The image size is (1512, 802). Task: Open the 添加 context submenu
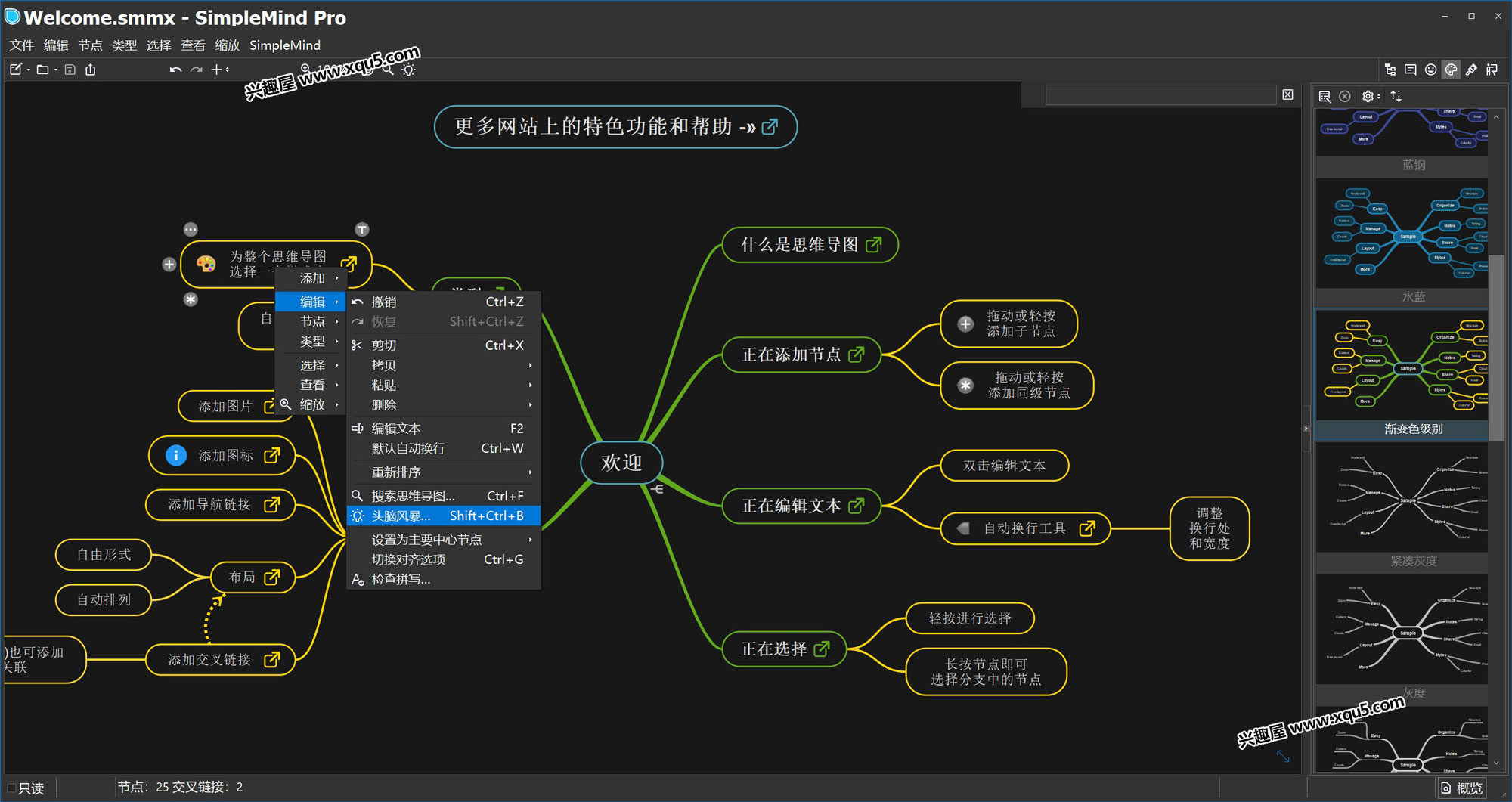311,278
